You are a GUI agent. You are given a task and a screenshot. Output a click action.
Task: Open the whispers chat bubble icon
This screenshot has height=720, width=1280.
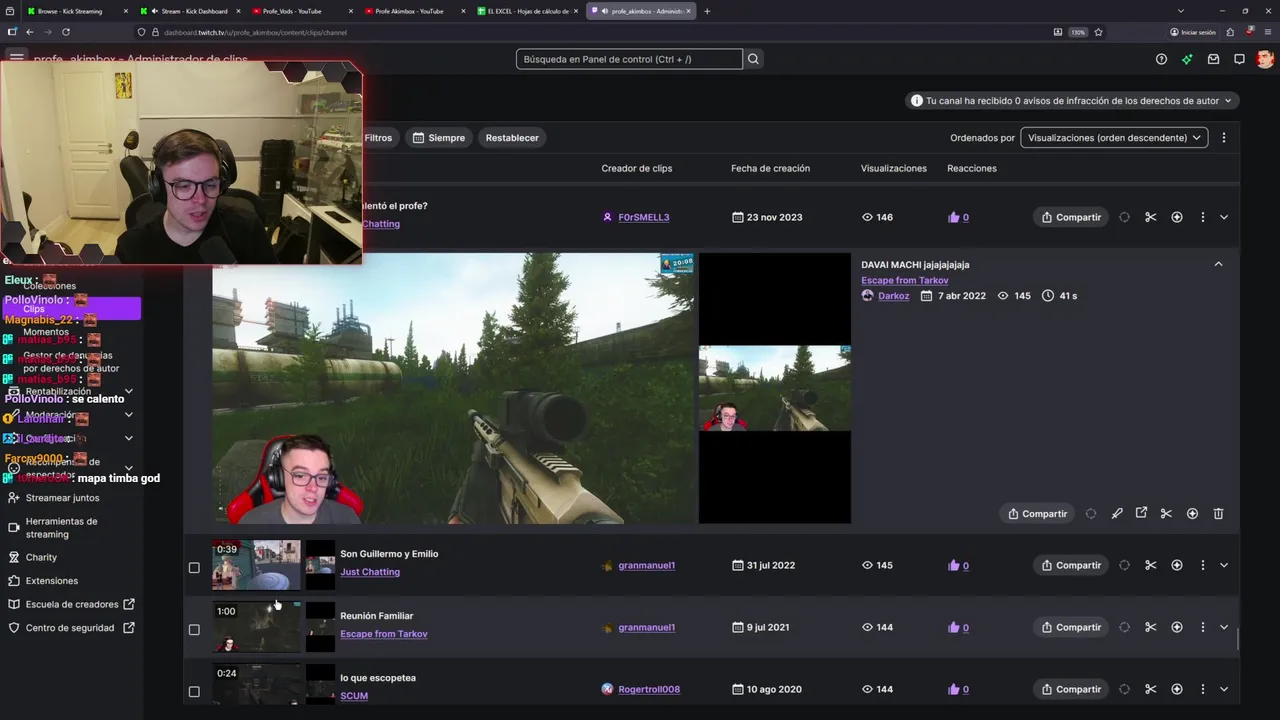1239,59
